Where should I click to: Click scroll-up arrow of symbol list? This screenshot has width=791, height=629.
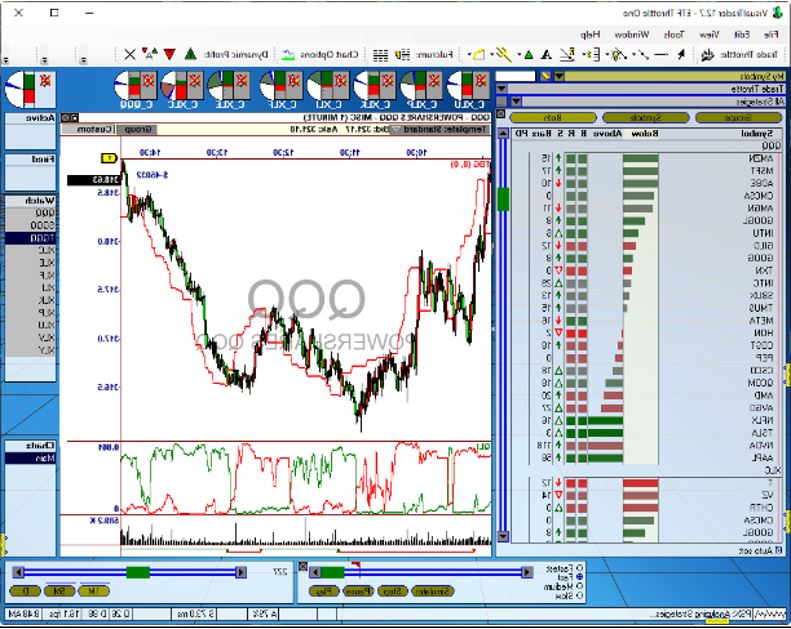[x=503, y=134]
